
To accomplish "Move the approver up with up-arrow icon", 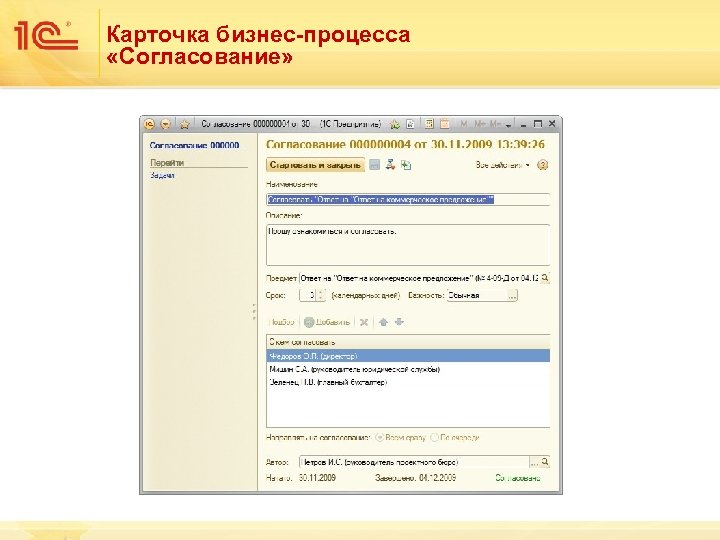I will 383,322.
